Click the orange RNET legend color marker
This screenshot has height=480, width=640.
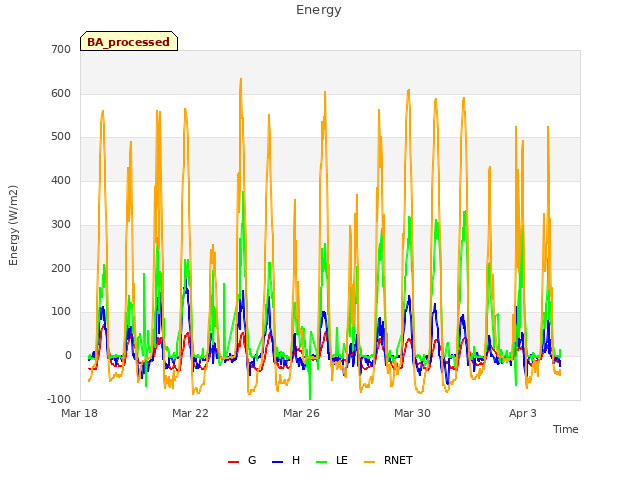click(x=369, y=462)
